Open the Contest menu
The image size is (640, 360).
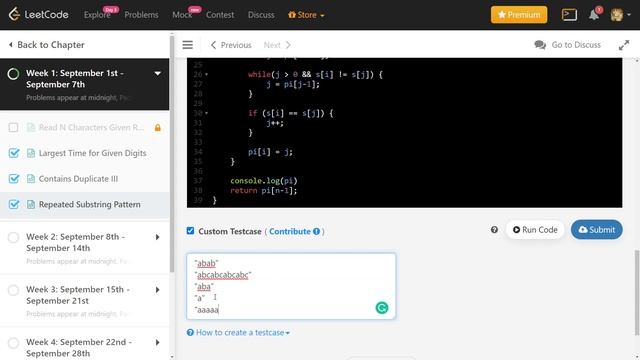click(x=220, y=15)
